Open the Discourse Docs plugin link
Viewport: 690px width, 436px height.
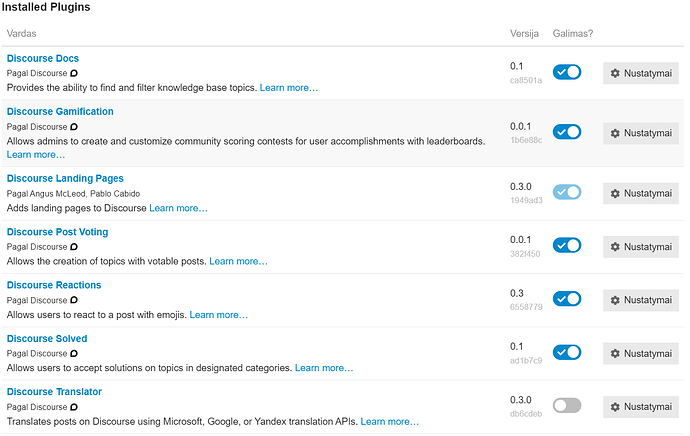point(43,59)
